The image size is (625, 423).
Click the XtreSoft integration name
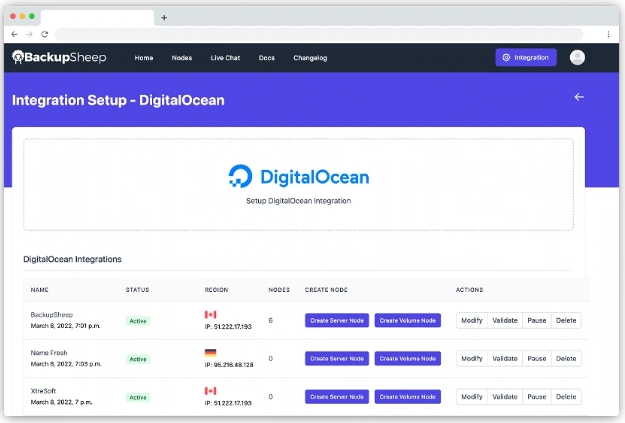coord(43,391)
